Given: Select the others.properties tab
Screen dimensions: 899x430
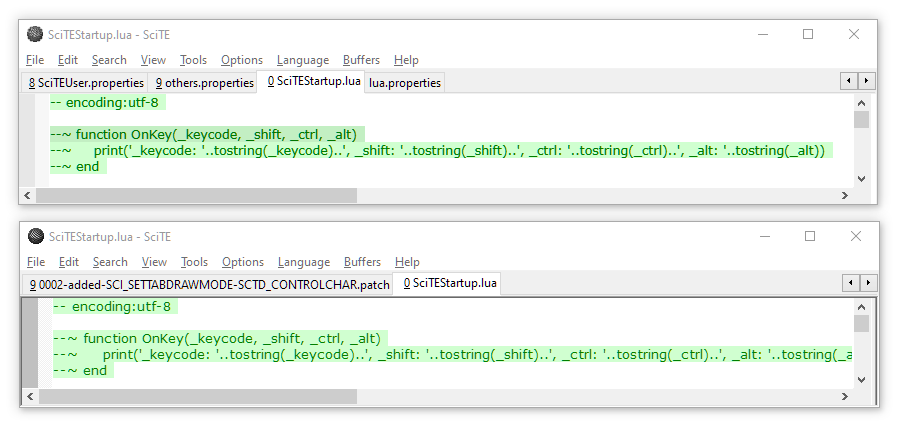Looking at the screenshot, I should click(x=204, y=83).
